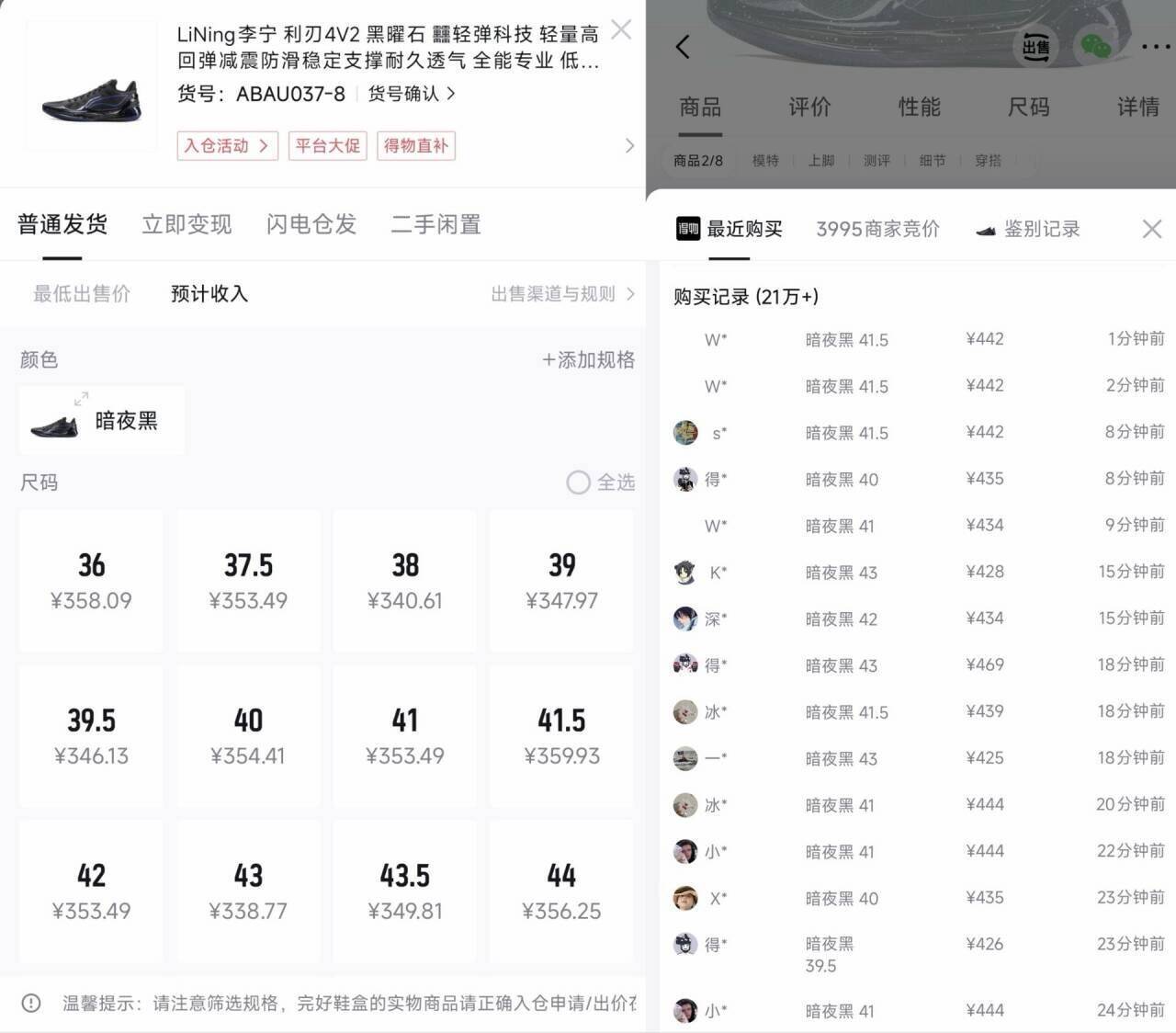Tap the 得物直补 tag
This screenshot has height=1033, width=1176.
coord(416,146)
